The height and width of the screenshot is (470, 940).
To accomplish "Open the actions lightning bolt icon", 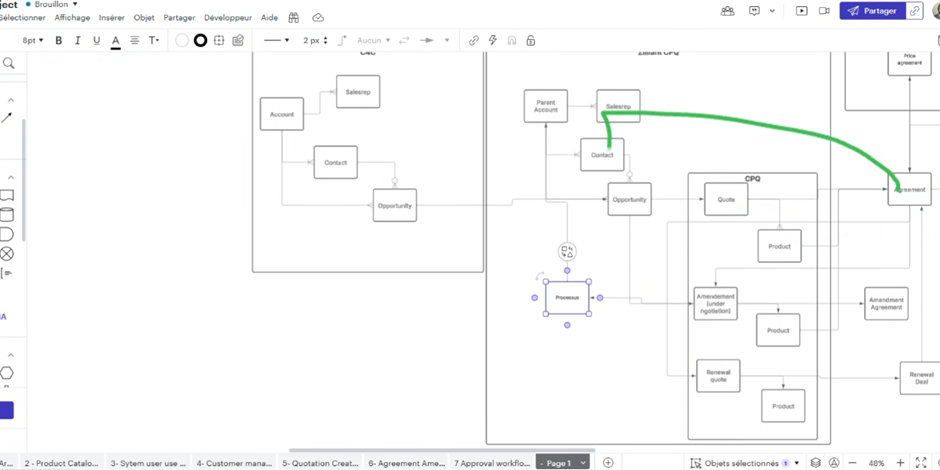I will pos(493,41).
